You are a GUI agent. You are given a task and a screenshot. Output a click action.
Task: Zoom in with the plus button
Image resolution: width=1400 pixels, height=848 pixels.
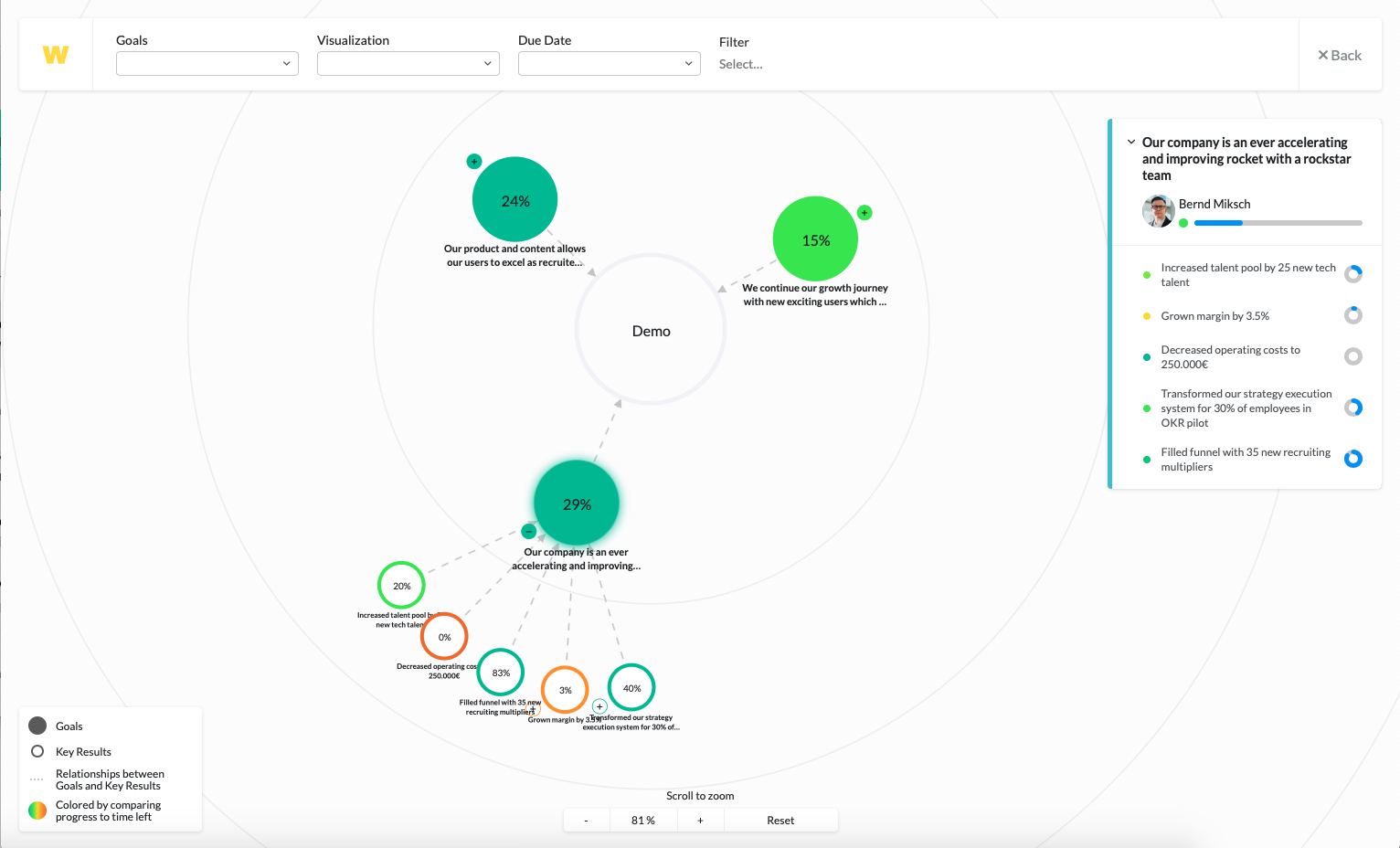(701, 821)
